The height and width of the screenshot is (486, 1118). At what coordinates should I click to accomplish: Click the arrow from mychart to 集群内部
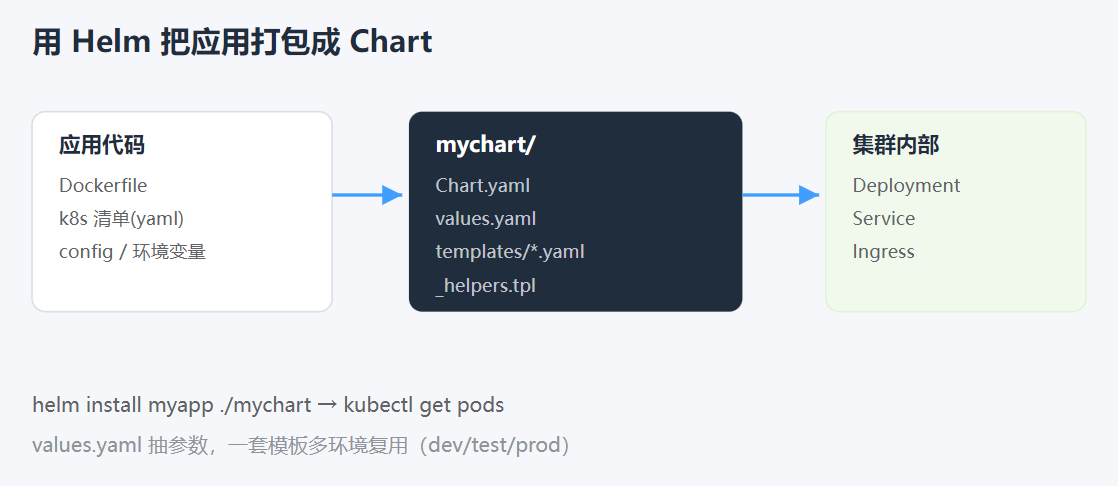(781, 195)
